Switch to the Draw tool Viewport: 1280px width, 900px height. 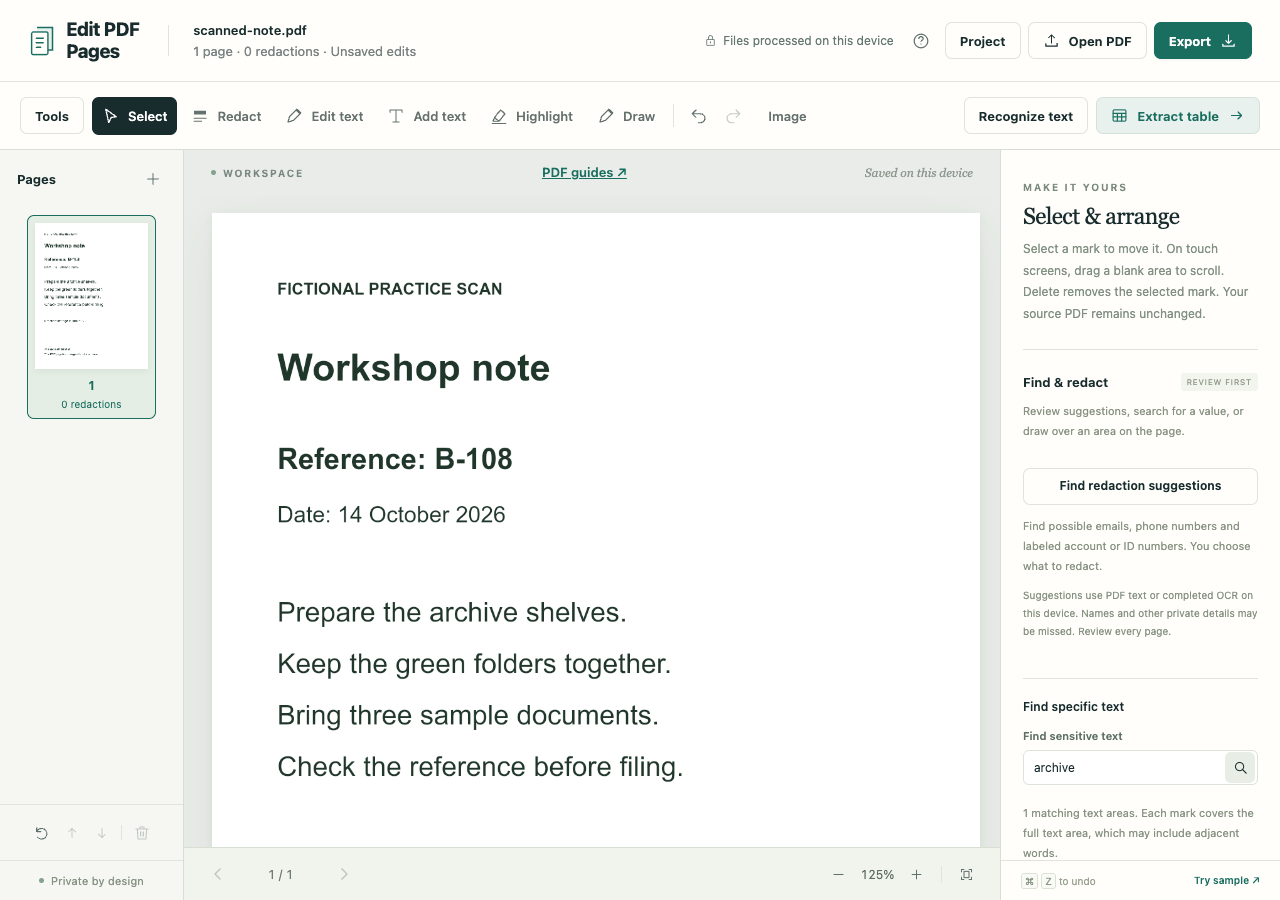pos(627,116)
